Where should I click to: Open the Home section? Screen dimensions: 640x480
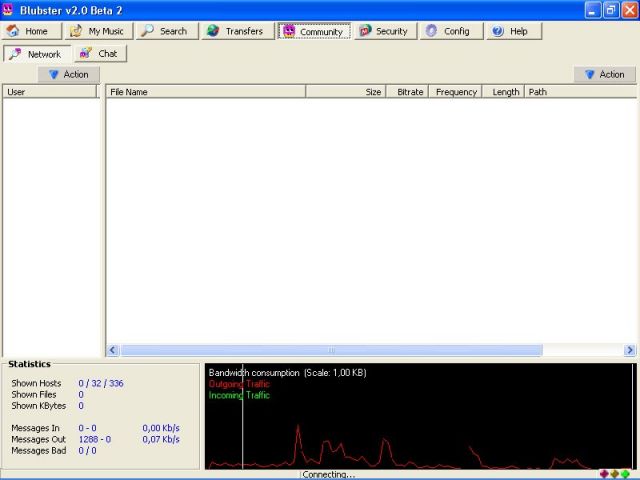(x=27, y=31)
